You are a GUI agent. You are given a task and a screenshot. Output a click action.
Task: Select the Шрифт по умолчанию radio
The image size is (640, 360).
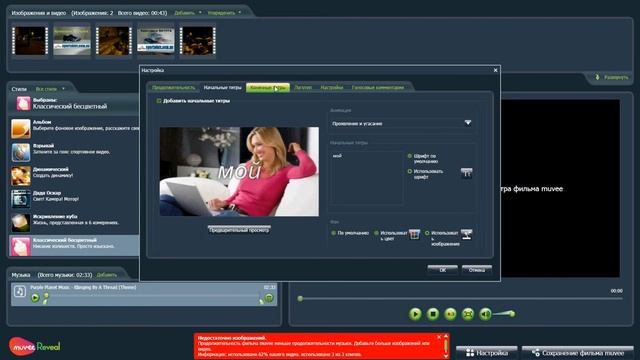(410, 156)
